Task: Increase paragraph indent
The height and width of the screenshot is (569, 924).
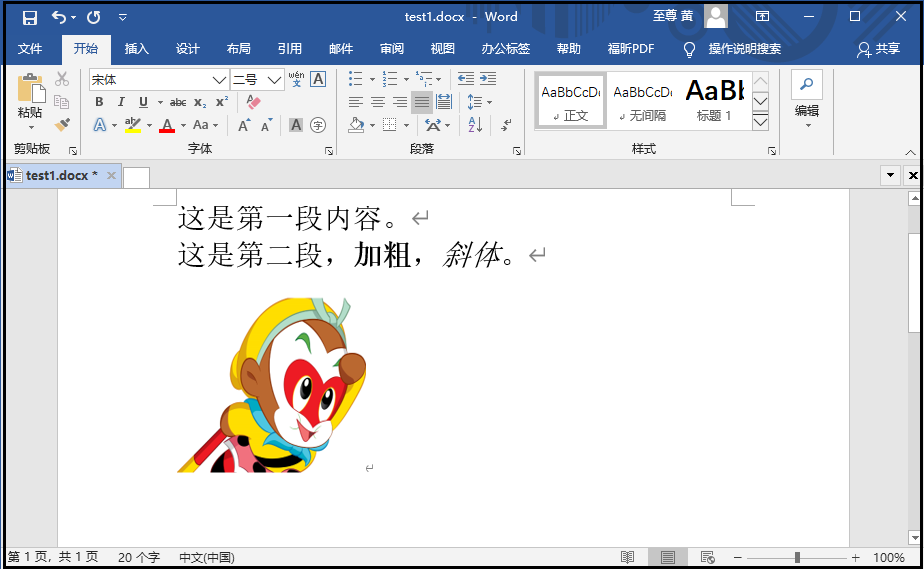Action: coord(488,78)
